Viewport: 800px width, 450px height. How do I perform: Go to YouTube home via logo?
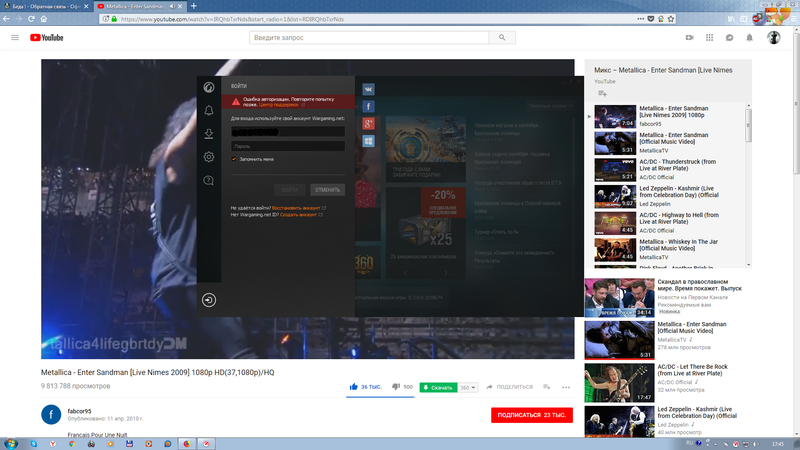click(46, 37)
